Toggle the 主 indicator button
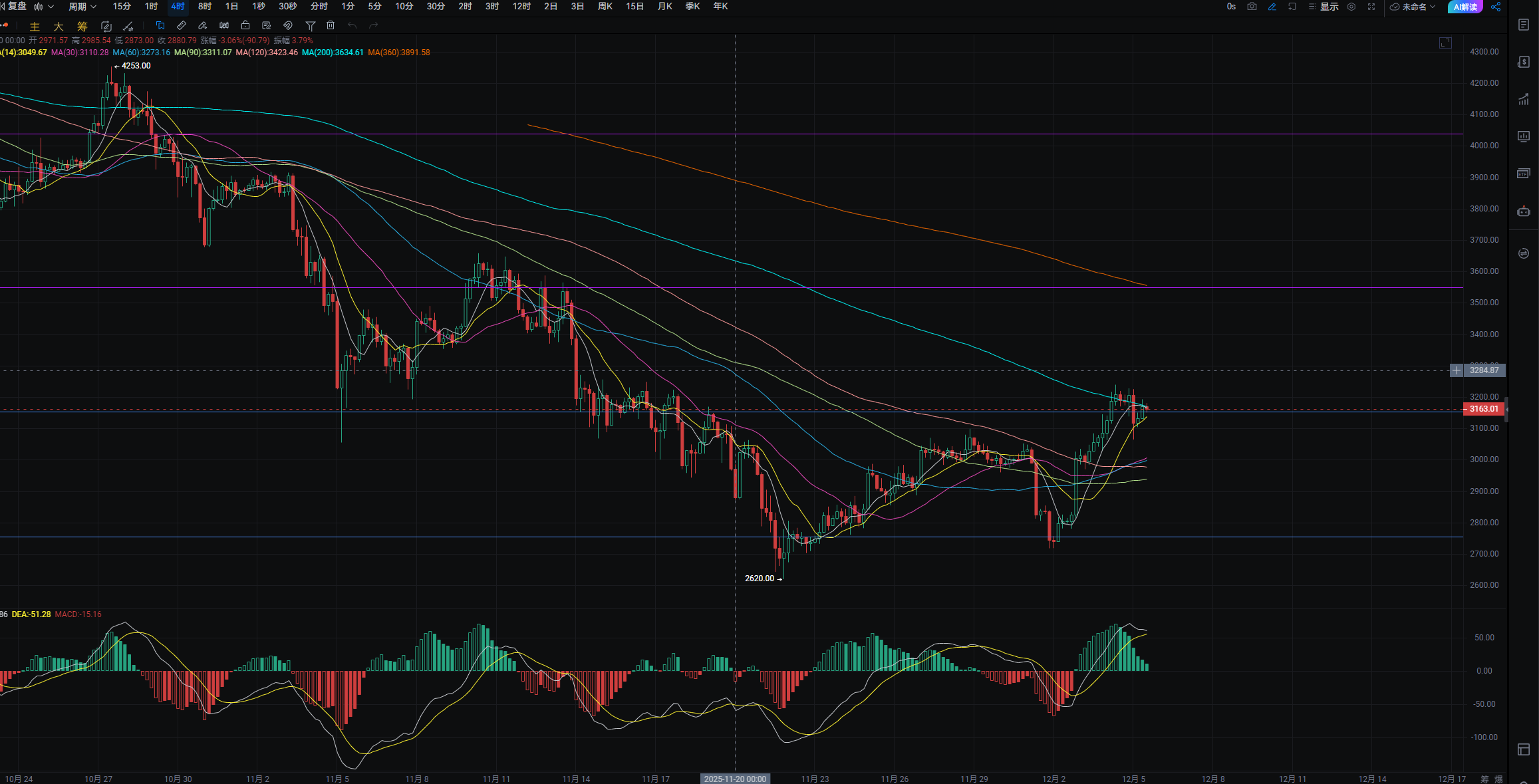This screenshot has height=784, width=1539. 35,27
